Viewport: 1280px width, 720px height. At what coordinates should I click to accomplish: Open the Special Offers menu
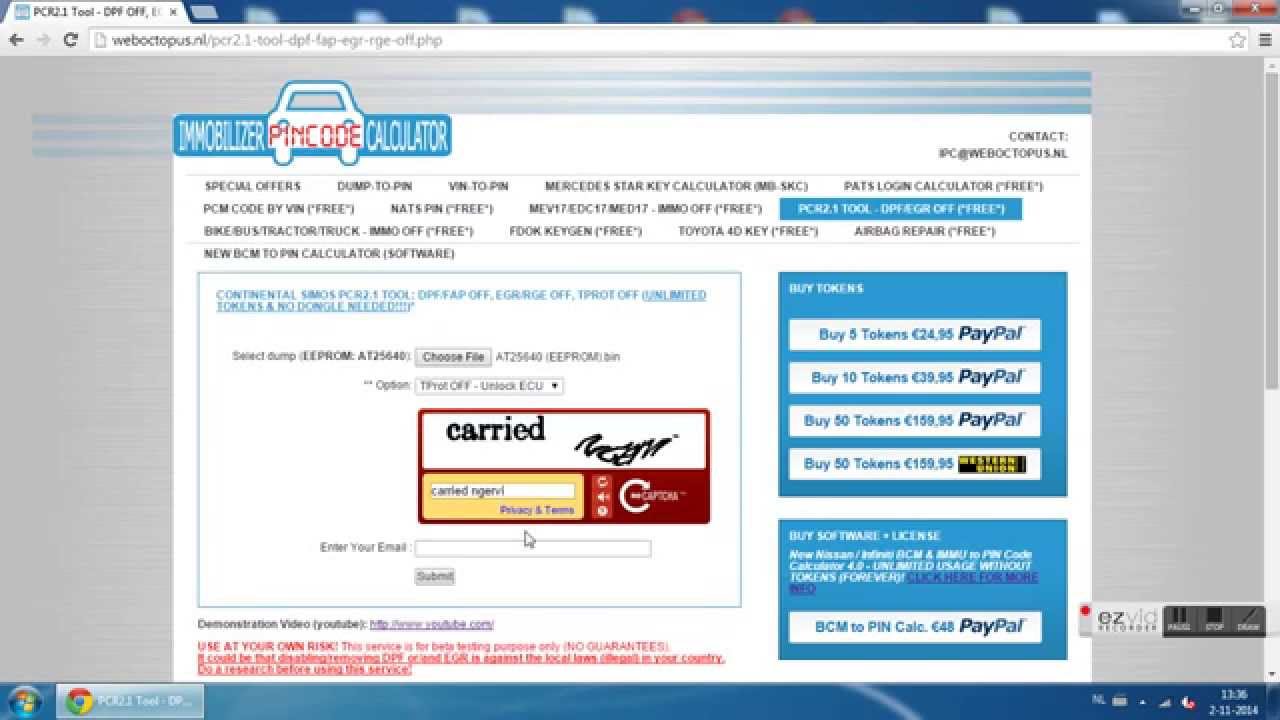click(x=252, y=186)
